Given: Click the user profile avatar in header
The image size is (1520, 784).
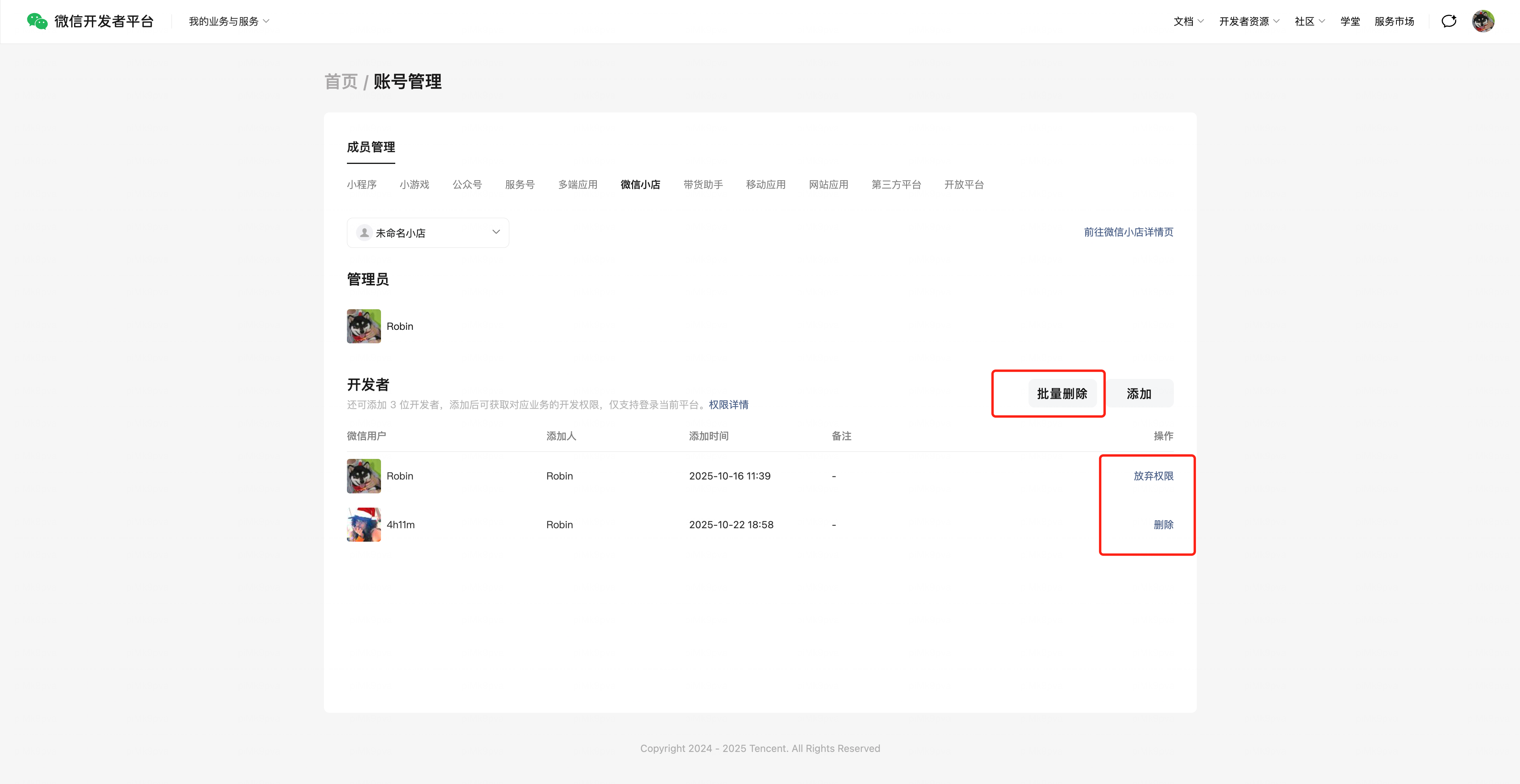Looking at the screenshot, I should pyautogui.click(x=1483, y=21).
